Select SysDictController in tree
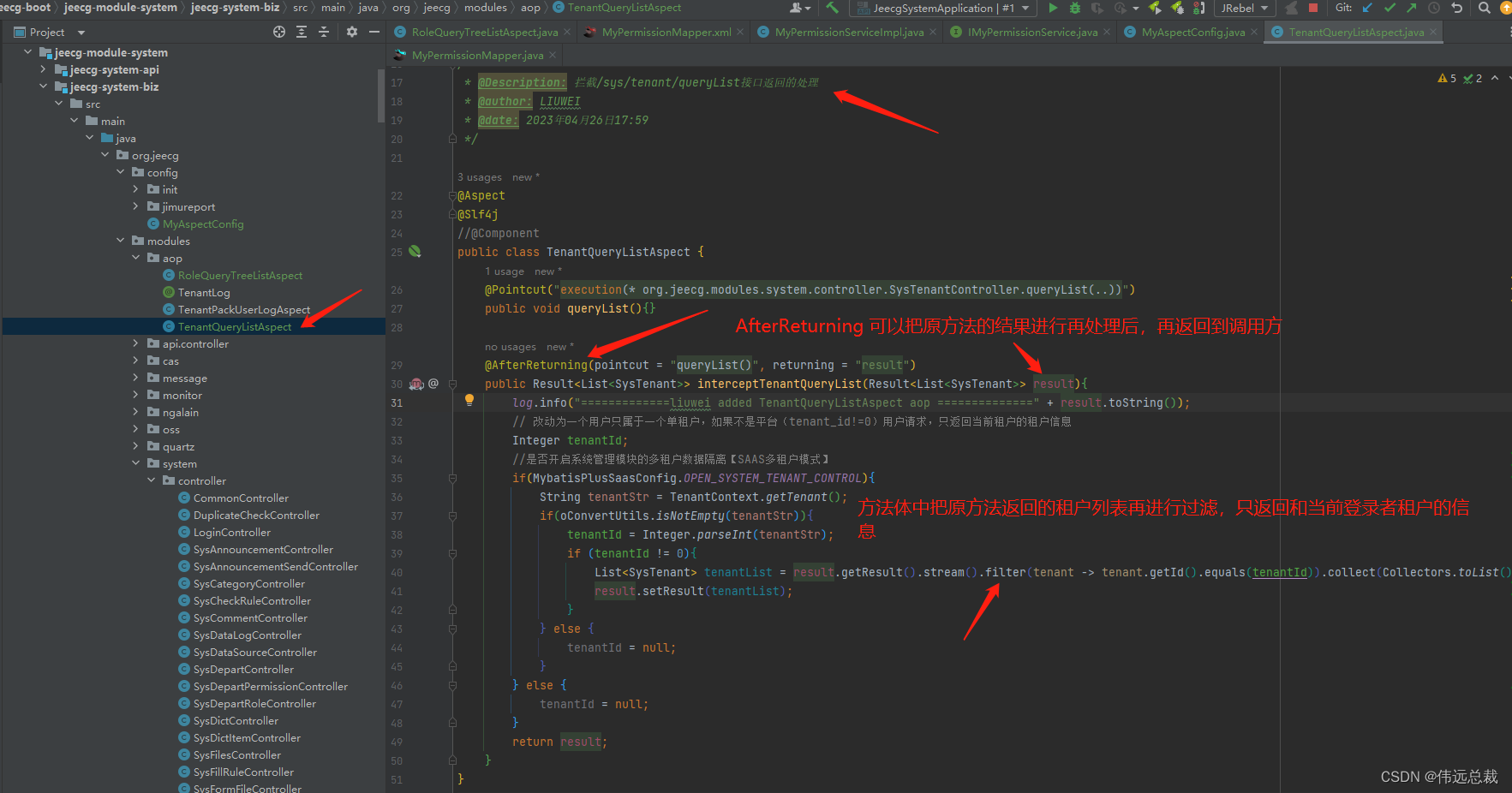The width and height of the screenshot is (1512, 793). pos(236,720)
